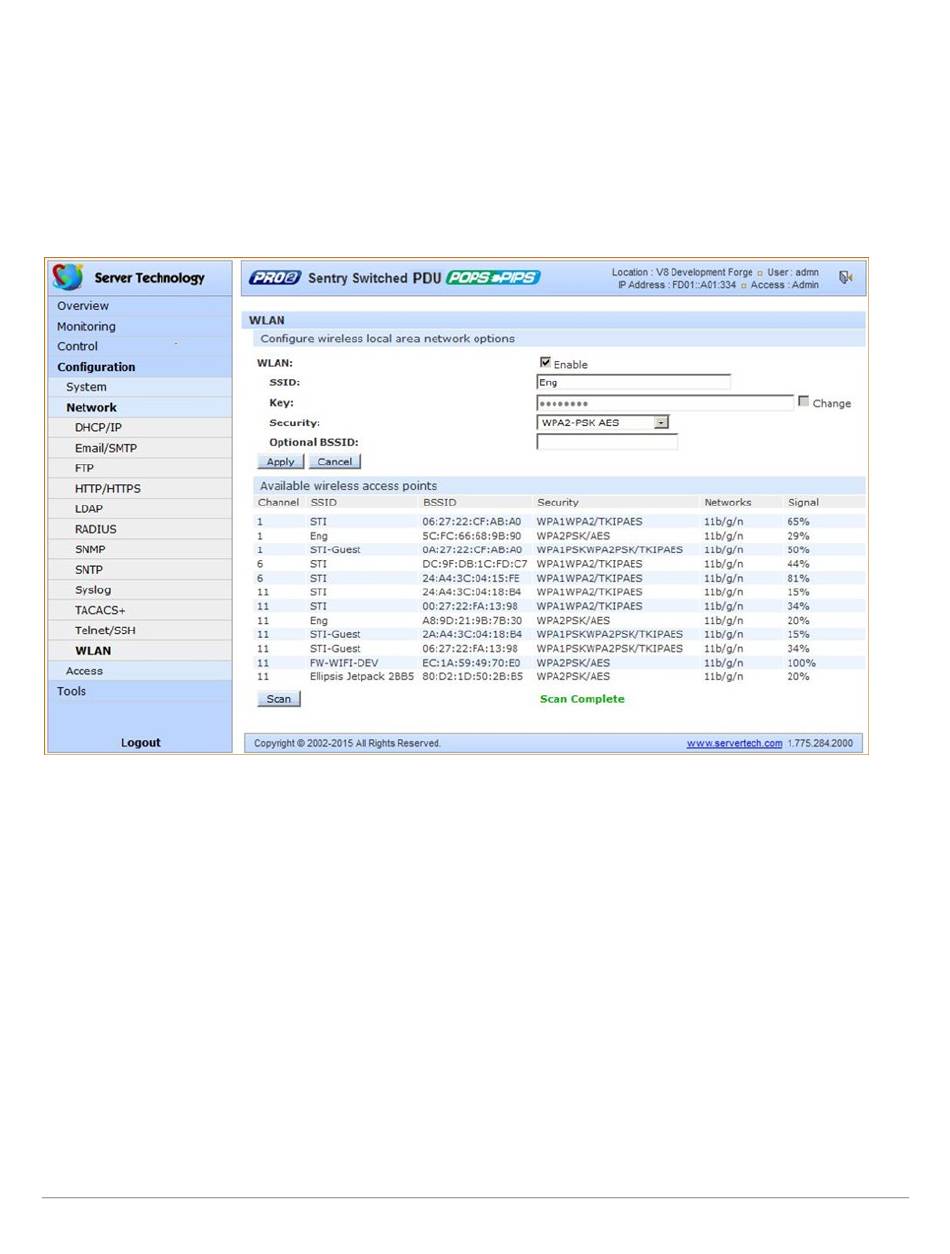
Task: Open Syslog settings page
Action: coord(139,590)
